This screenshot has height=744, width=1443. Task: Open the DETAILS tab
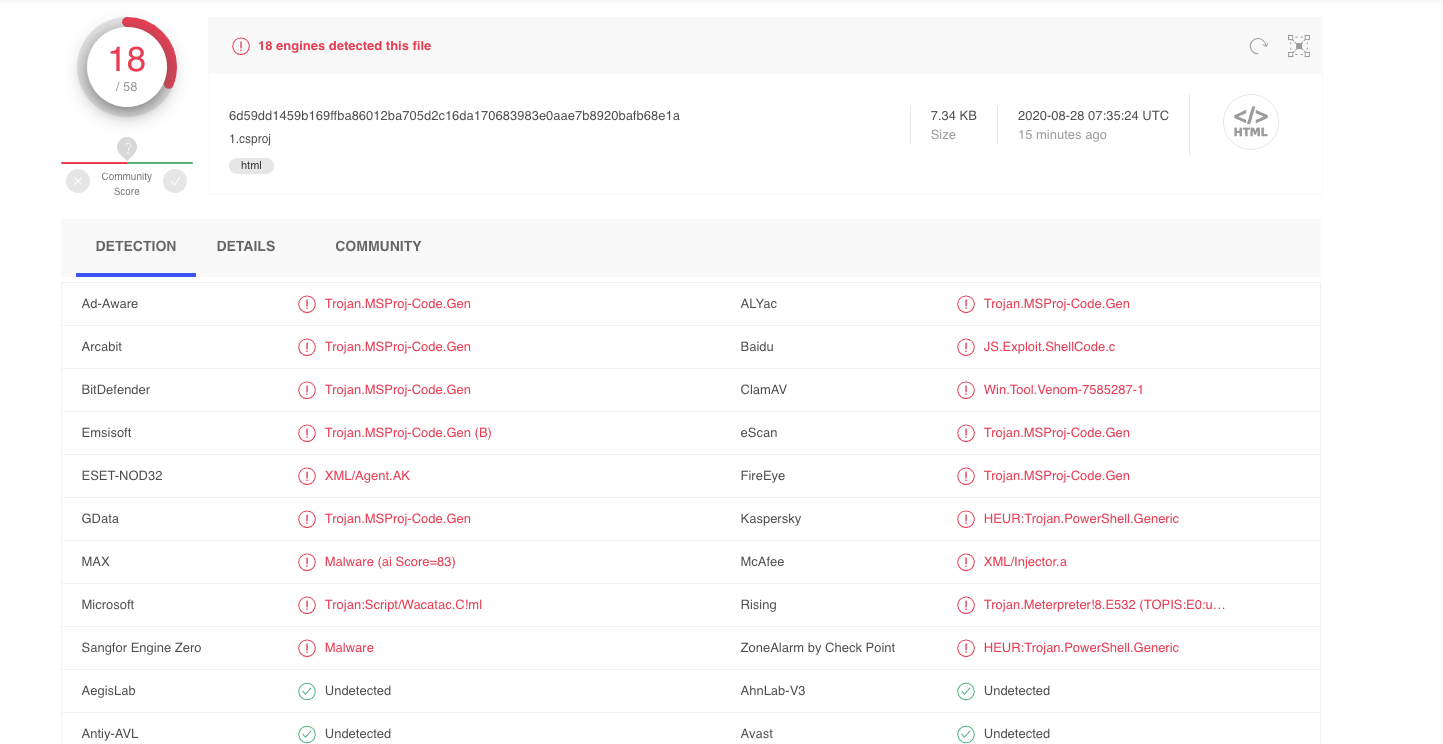point(246,246)
